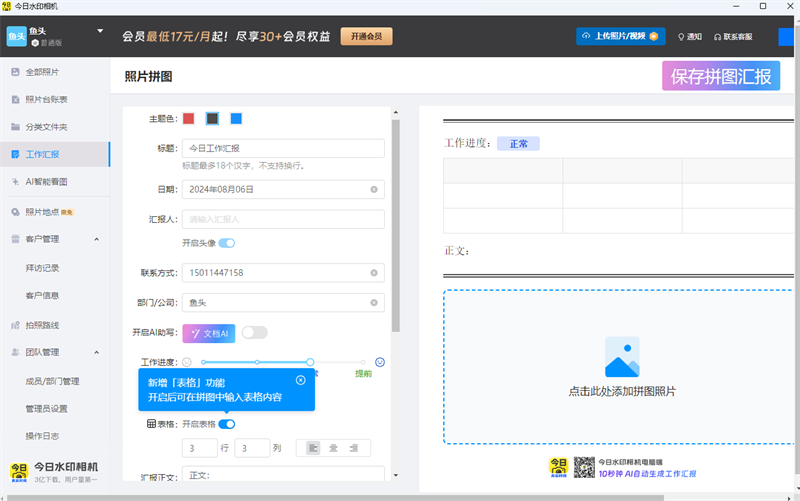This screenshot has height=501, width=800.
Task: Click the 通知 notification bell icon
Action: 682,37
